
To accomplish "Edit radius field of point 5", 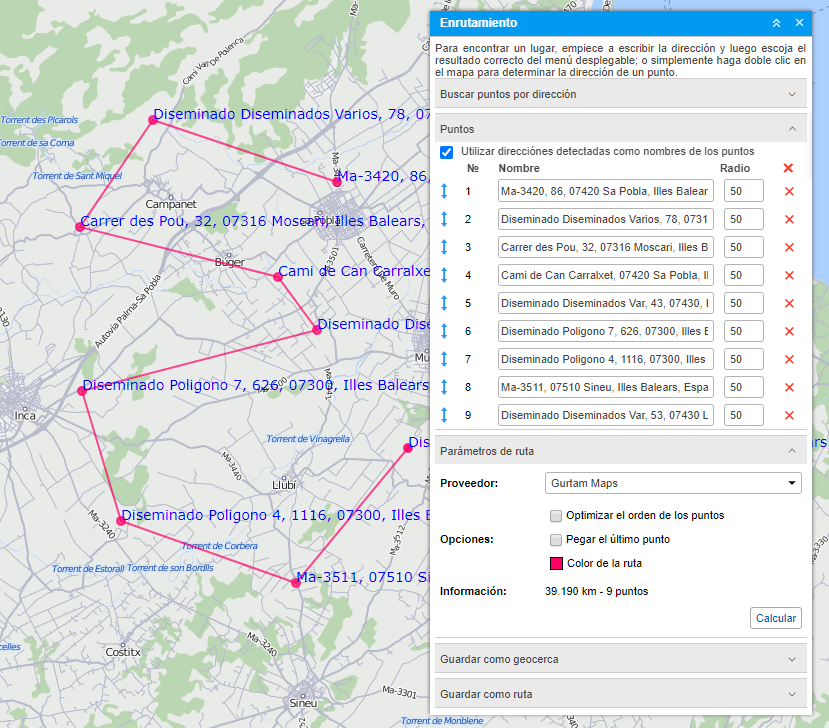I will click(743, 303).
